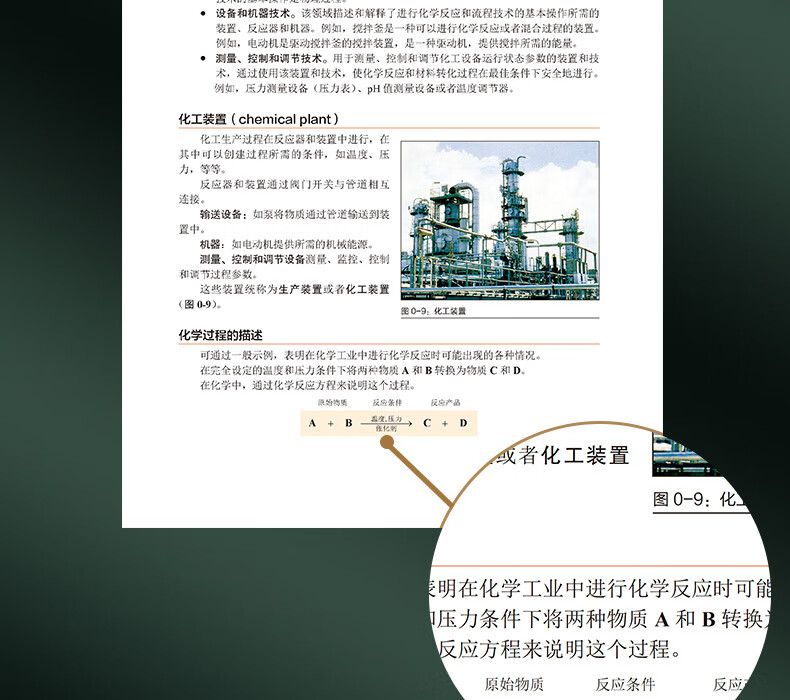
Task: Click the bold term 机器 in the paragraph
Action: (211, 244)
